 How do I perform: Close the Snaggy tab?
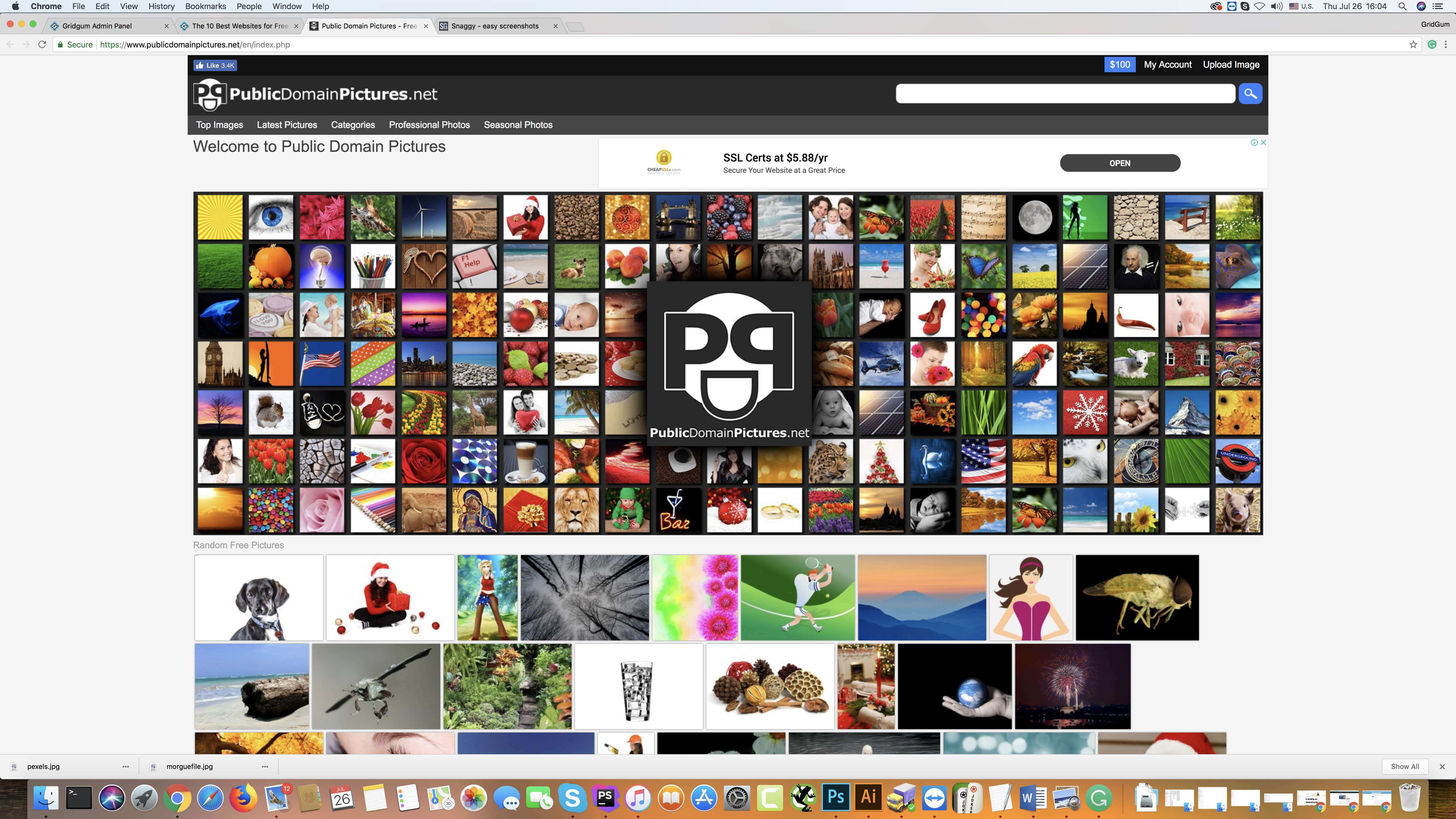[x=556, y=26]
